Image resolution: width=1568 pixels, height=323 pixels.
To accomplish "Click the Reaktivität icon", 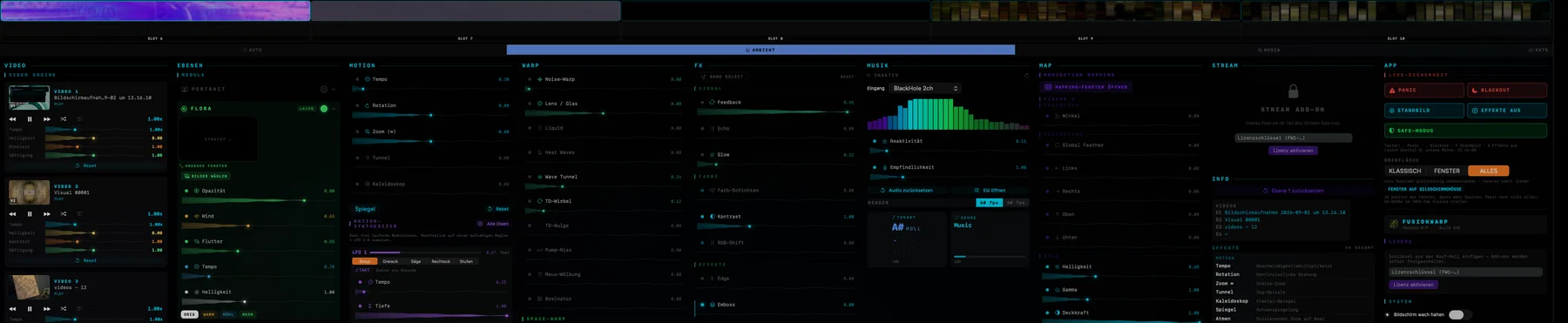I will (884, 141).
